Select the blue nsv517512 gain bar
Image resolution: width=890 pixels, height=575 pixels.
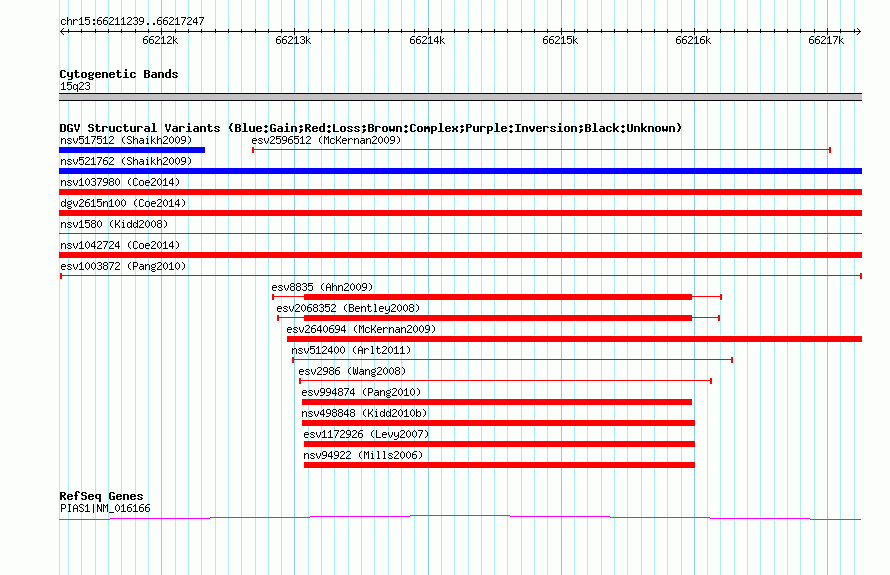[x=132, y=150]
